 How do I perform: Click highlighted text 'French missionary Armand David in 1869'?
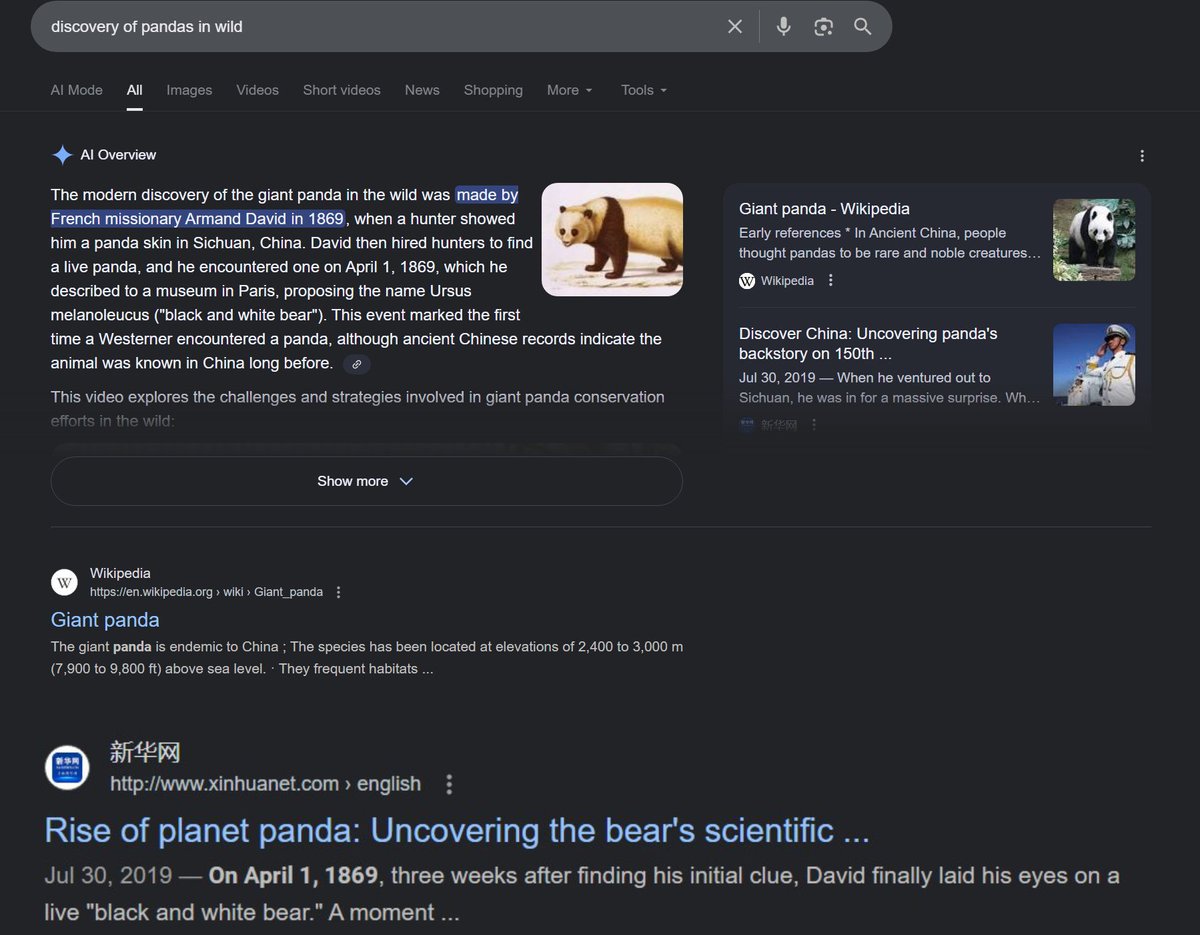click(197, 219)
